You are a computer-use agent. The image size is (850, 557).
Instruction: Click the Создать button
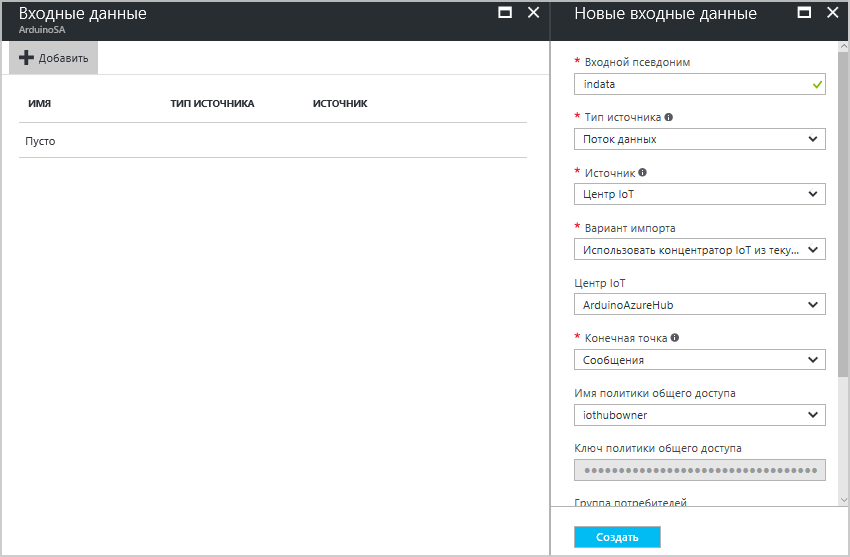(x=617, y=537)
